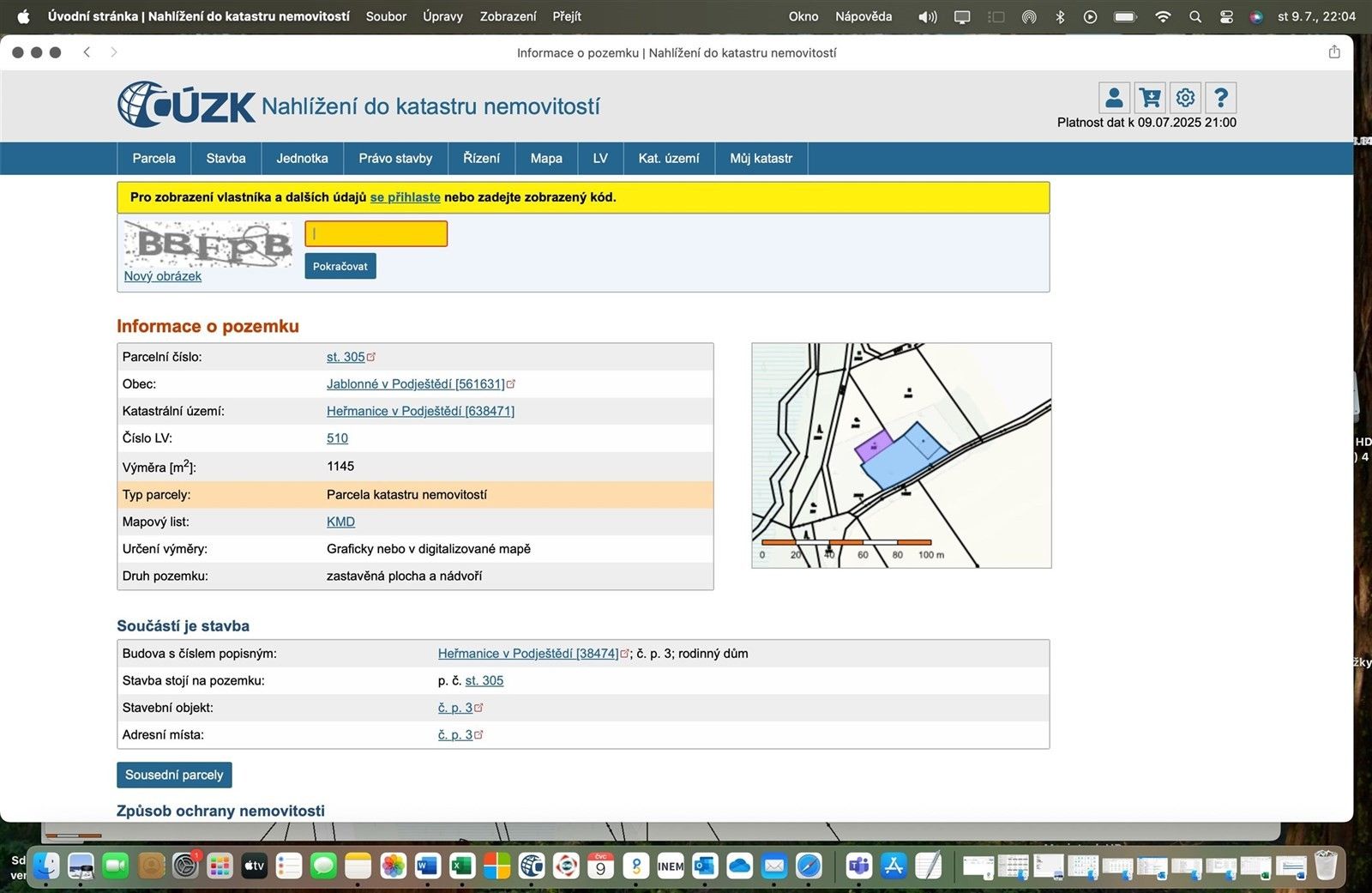The image size is (1372, 893).
Task: Click the browser back arrow
Action: click(x=87, y=52)
